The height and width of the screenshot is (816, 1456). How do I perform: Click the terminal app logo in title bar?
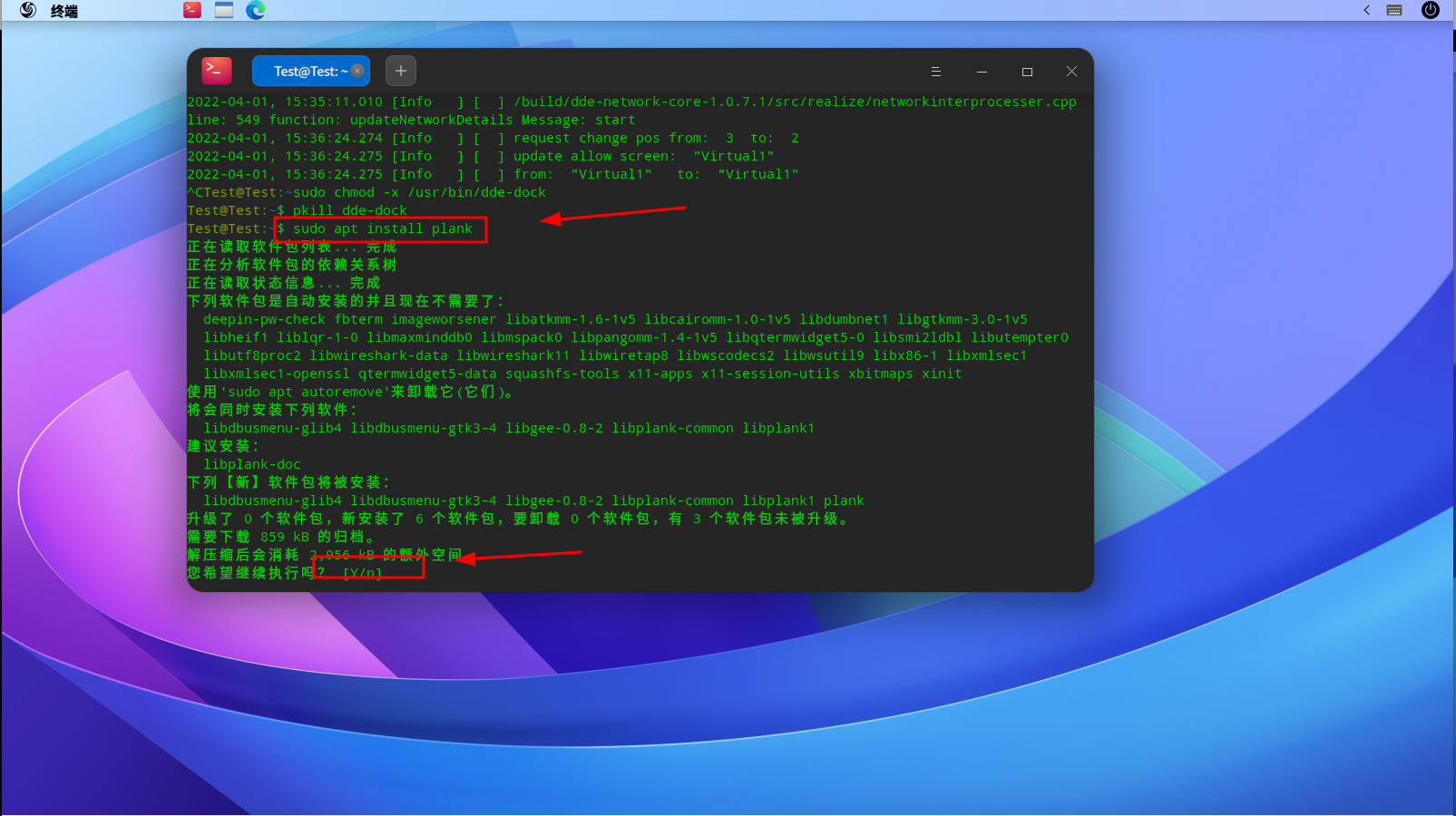(x=217, y=71)
